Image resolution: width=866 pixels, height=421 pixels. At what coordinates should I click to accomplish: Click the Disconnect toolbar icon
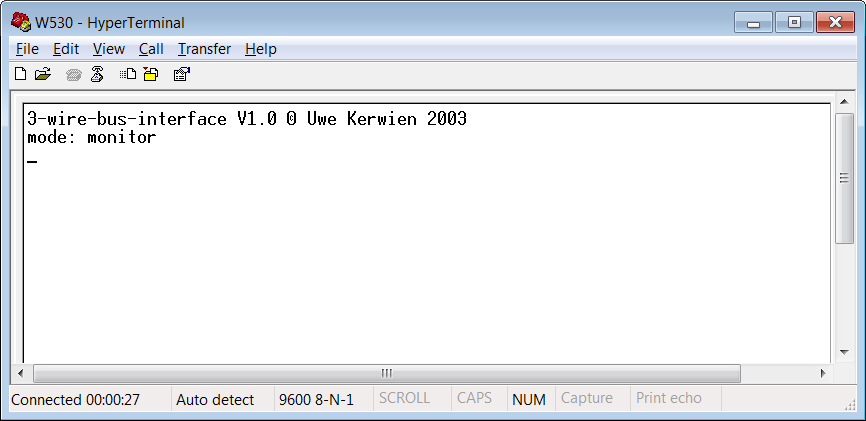pos(97,74)
